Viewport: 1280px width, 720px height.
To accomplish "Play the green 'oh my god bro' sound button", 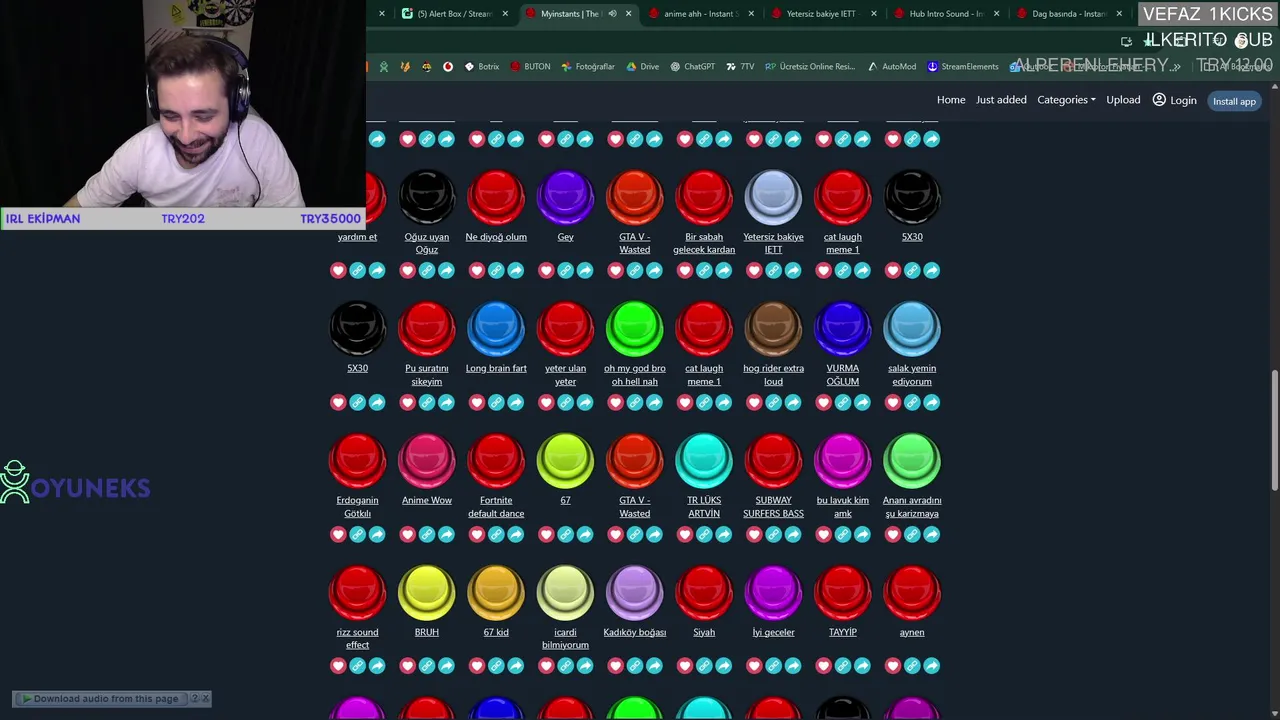I will point(635,328).
